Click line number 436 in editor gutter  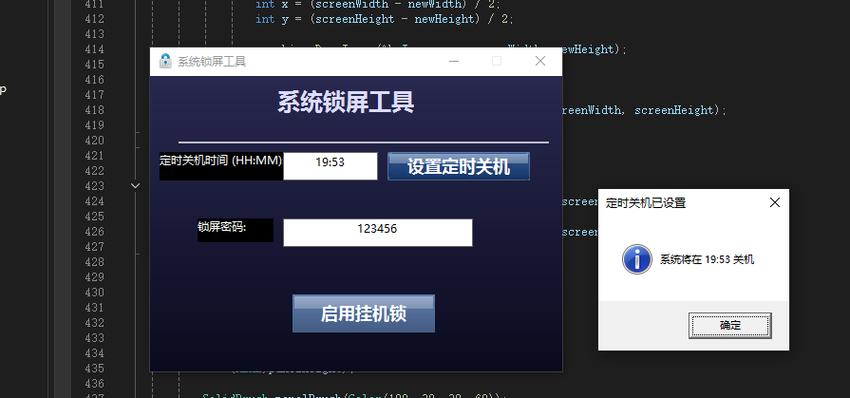click(x=94, y=383)
